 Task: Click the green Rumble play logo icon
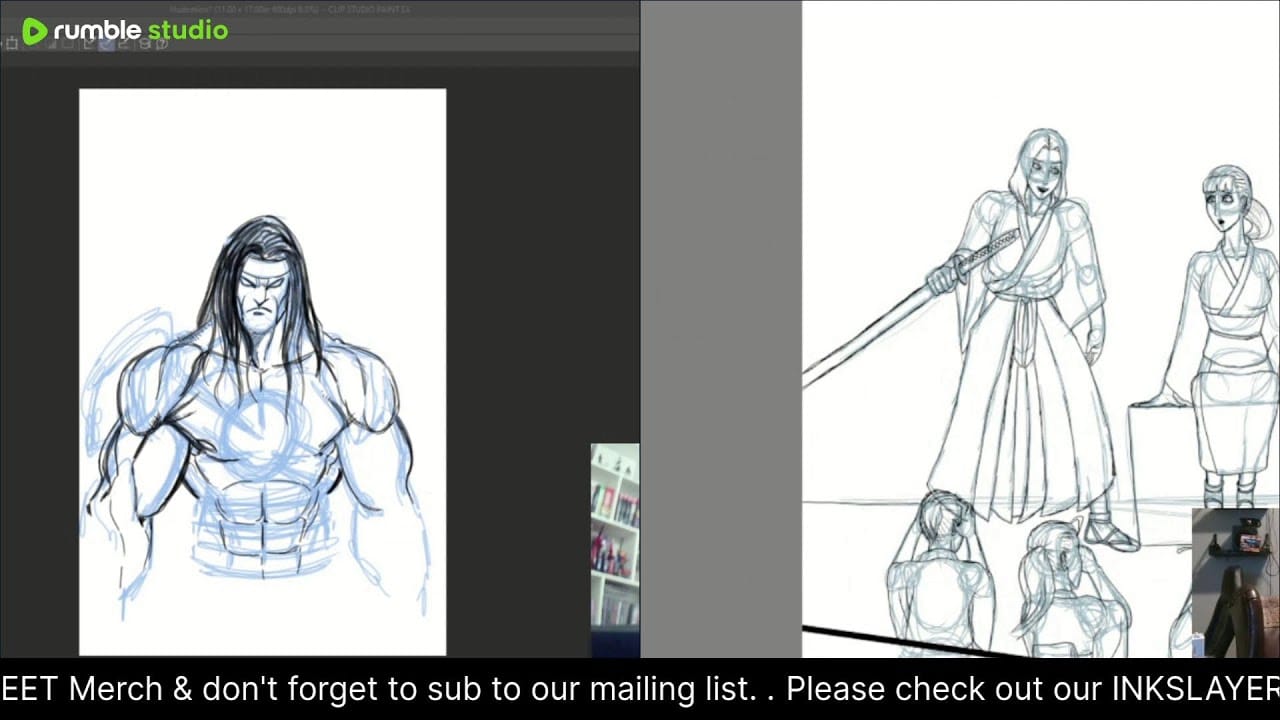(x=35, y=31)
